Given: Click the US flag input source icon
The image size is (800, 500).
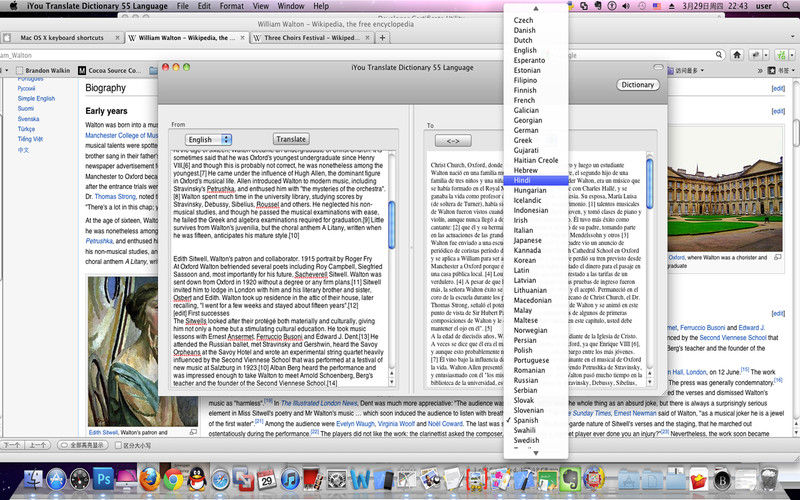Looking at the screenshot, I should tap(657, 6).
